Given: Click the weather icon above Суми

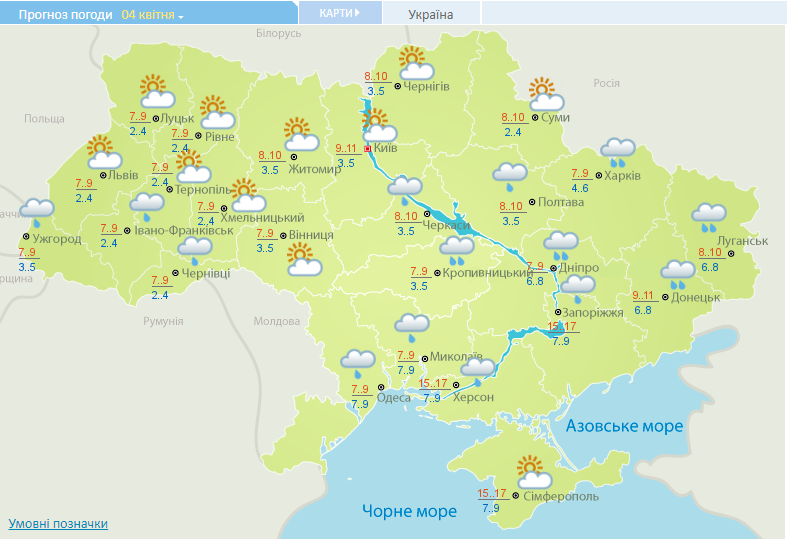Looking at the screenshot, I should tap(545, 94).
